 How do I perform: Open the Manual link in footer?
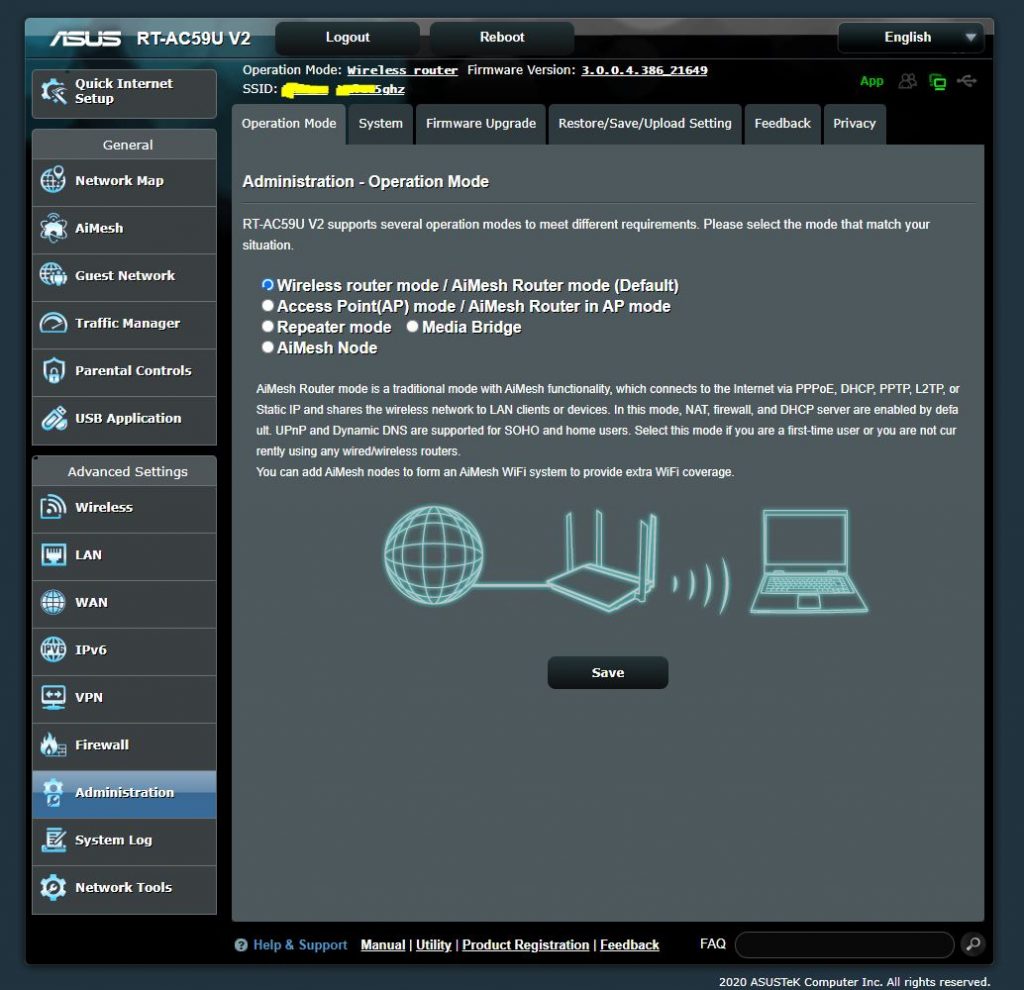pos(383,945)
